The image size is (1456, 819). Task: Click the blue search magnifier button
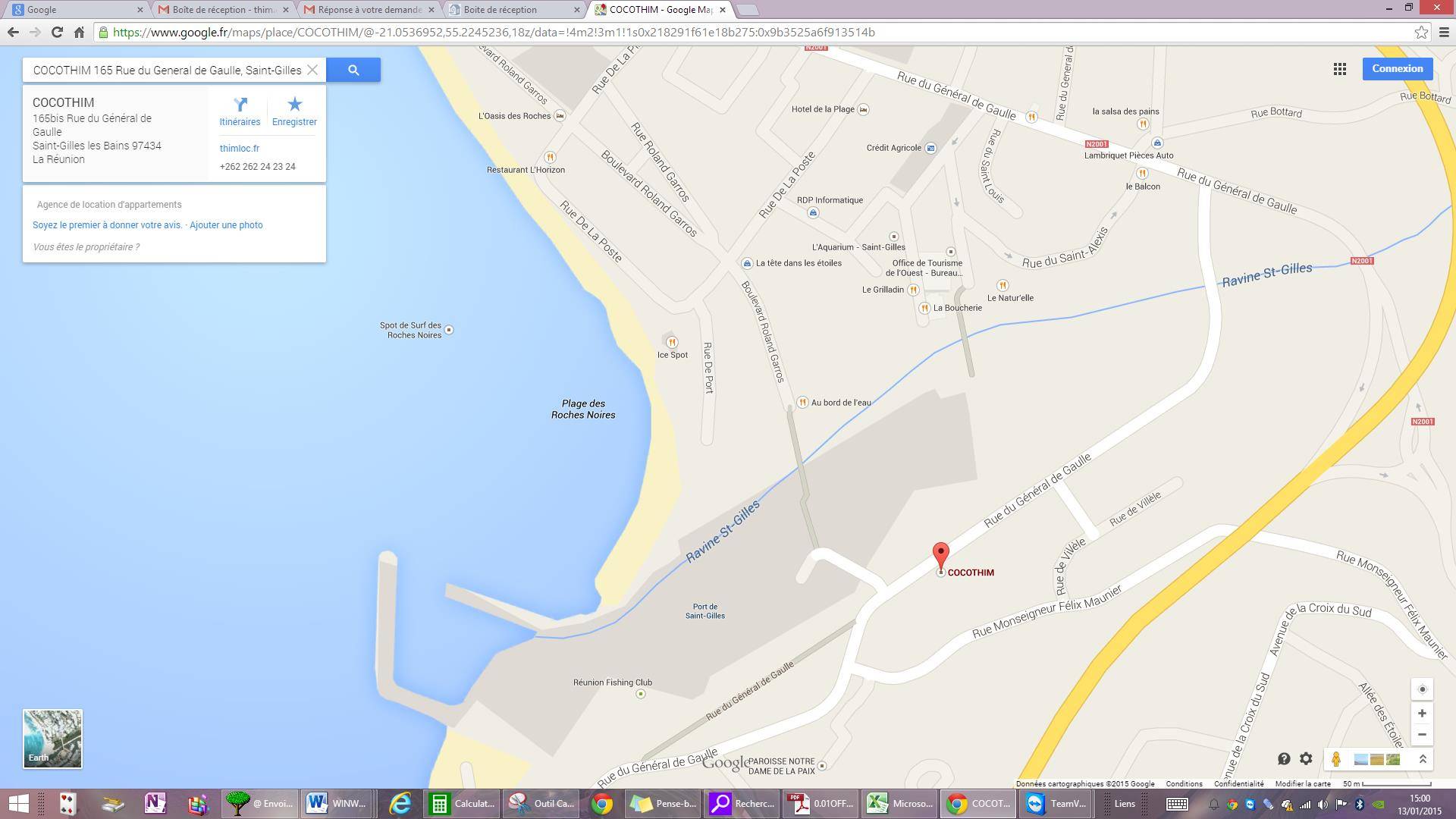coord(353,70)
